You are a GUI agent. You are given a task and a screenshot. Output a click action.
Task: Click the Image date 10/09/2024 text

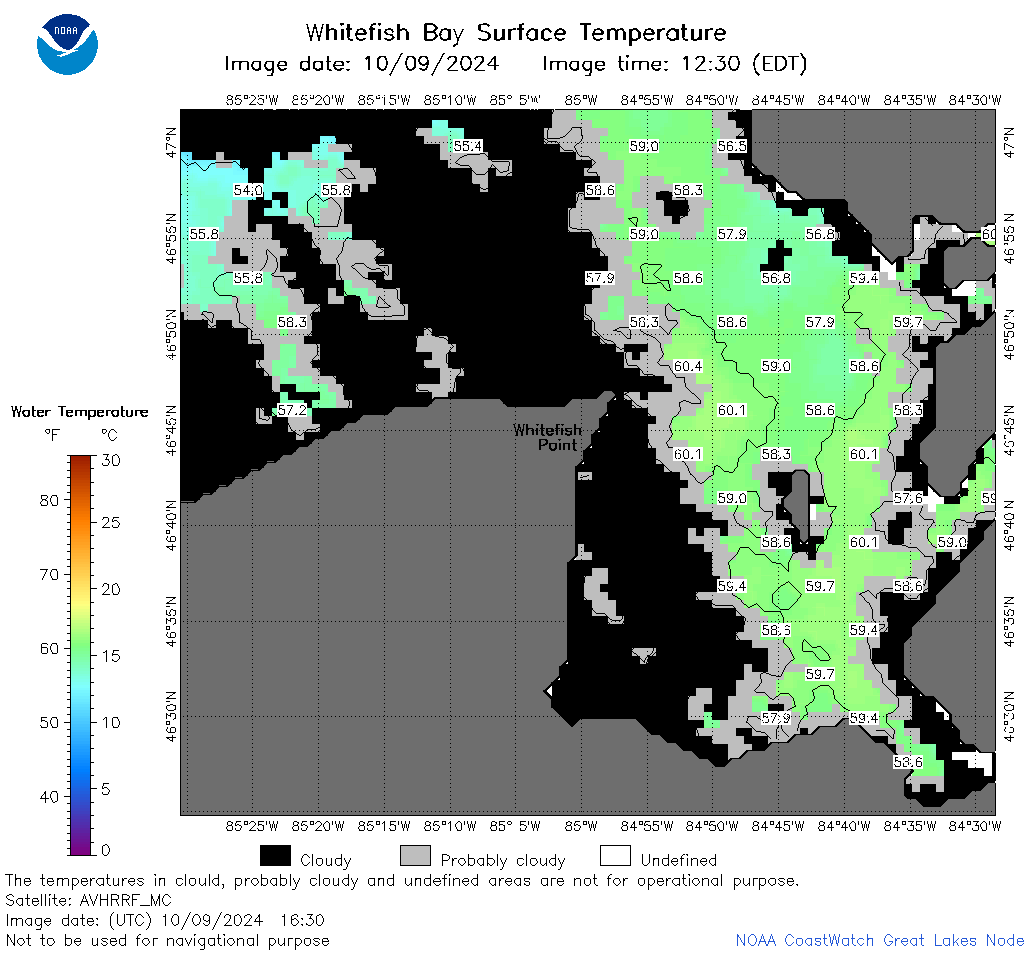361,64
